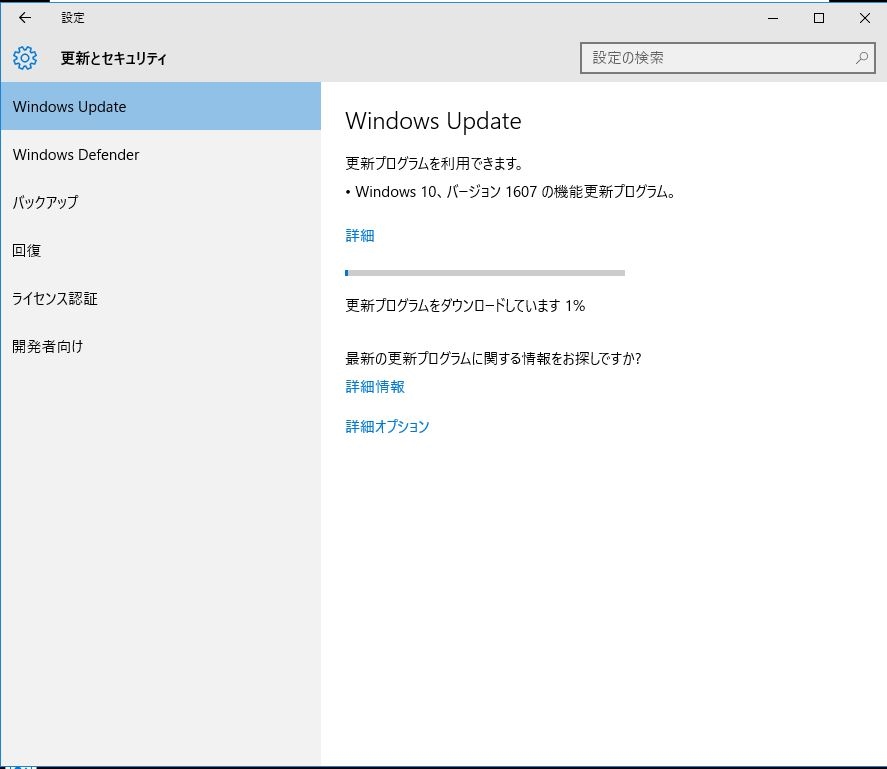
Task: Click the 最新の更新プログラムに関する情報 text
Action: point(493,358)
